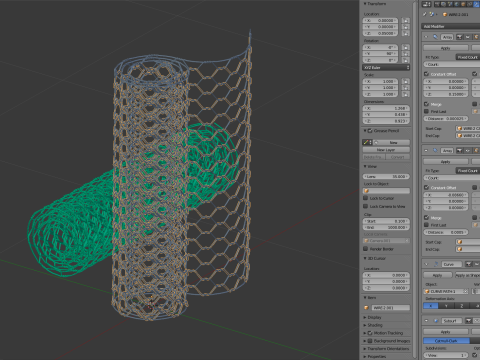Switch to Scene properties tab icon
Image resolution: width=480 pixels, height=360 pixels.
point(450,4)
